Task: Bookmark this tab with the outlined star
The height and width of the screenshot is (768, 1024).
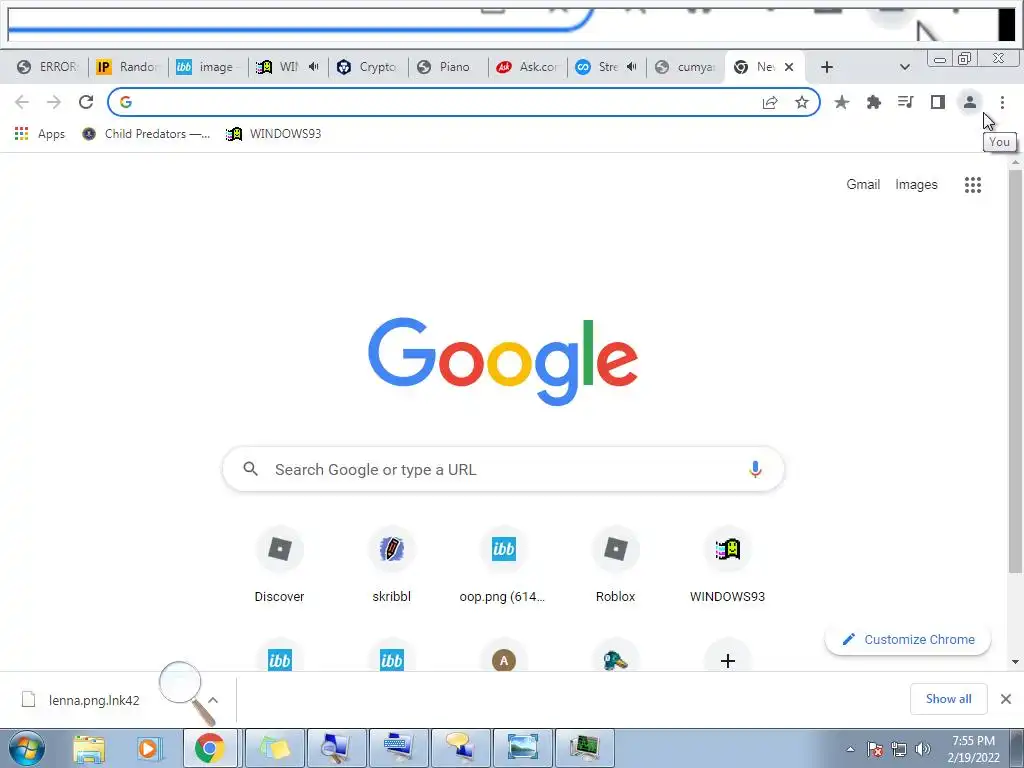Action: [802, 103]
